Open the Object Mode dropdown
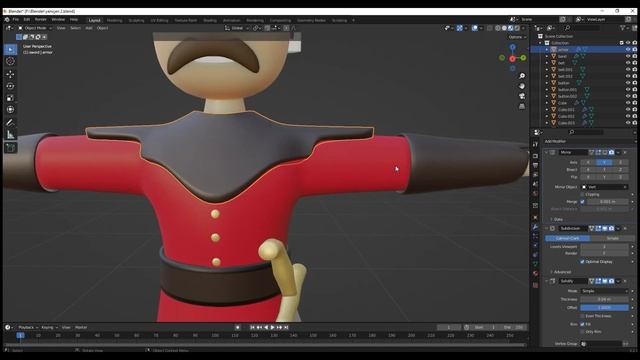This screenshot has height=360, width=640. (35, 28)
